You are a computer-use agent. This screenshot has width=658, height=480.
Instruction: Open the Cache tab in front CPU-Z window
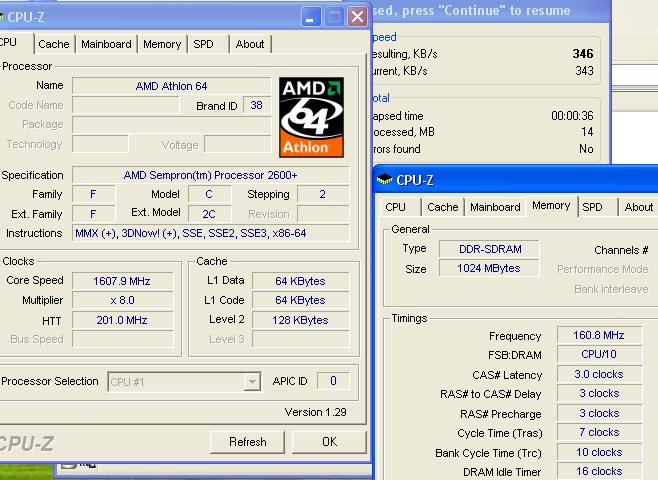point(54,44)
